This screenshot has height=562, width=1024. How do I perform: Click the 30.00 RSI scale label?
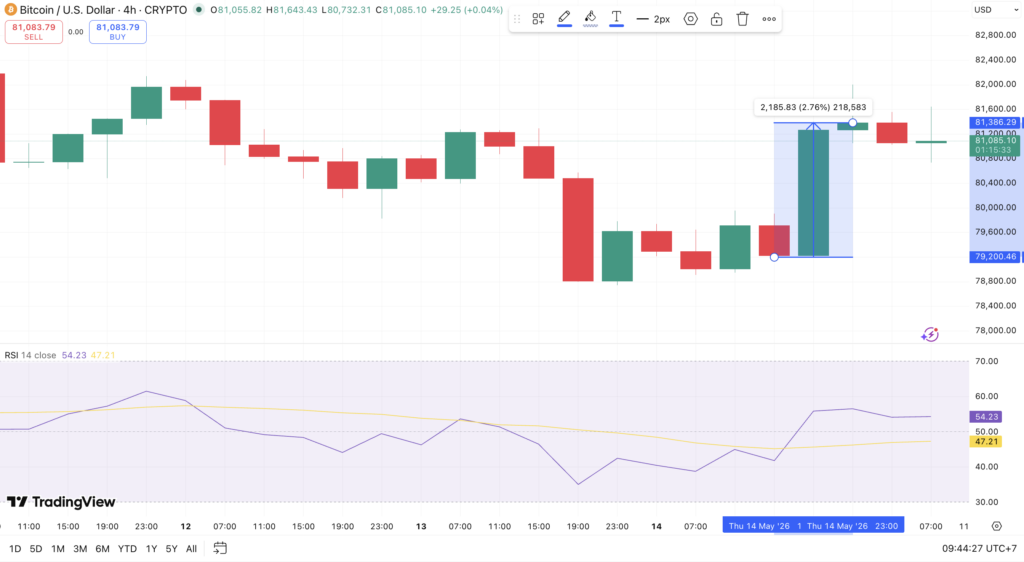(987, 502)
